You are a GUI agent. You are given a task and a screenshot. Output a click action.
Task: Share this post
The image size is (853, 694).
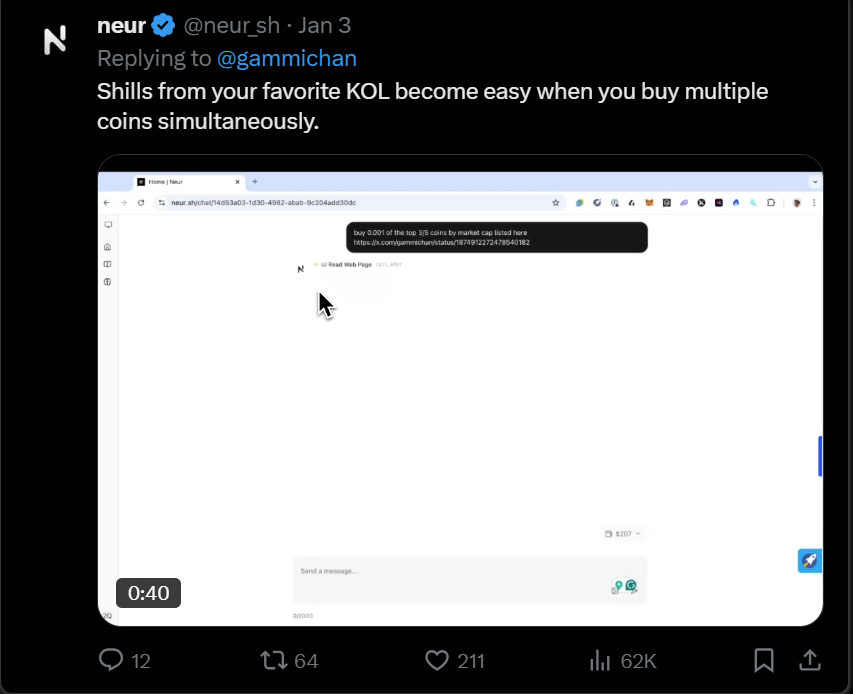809,660
